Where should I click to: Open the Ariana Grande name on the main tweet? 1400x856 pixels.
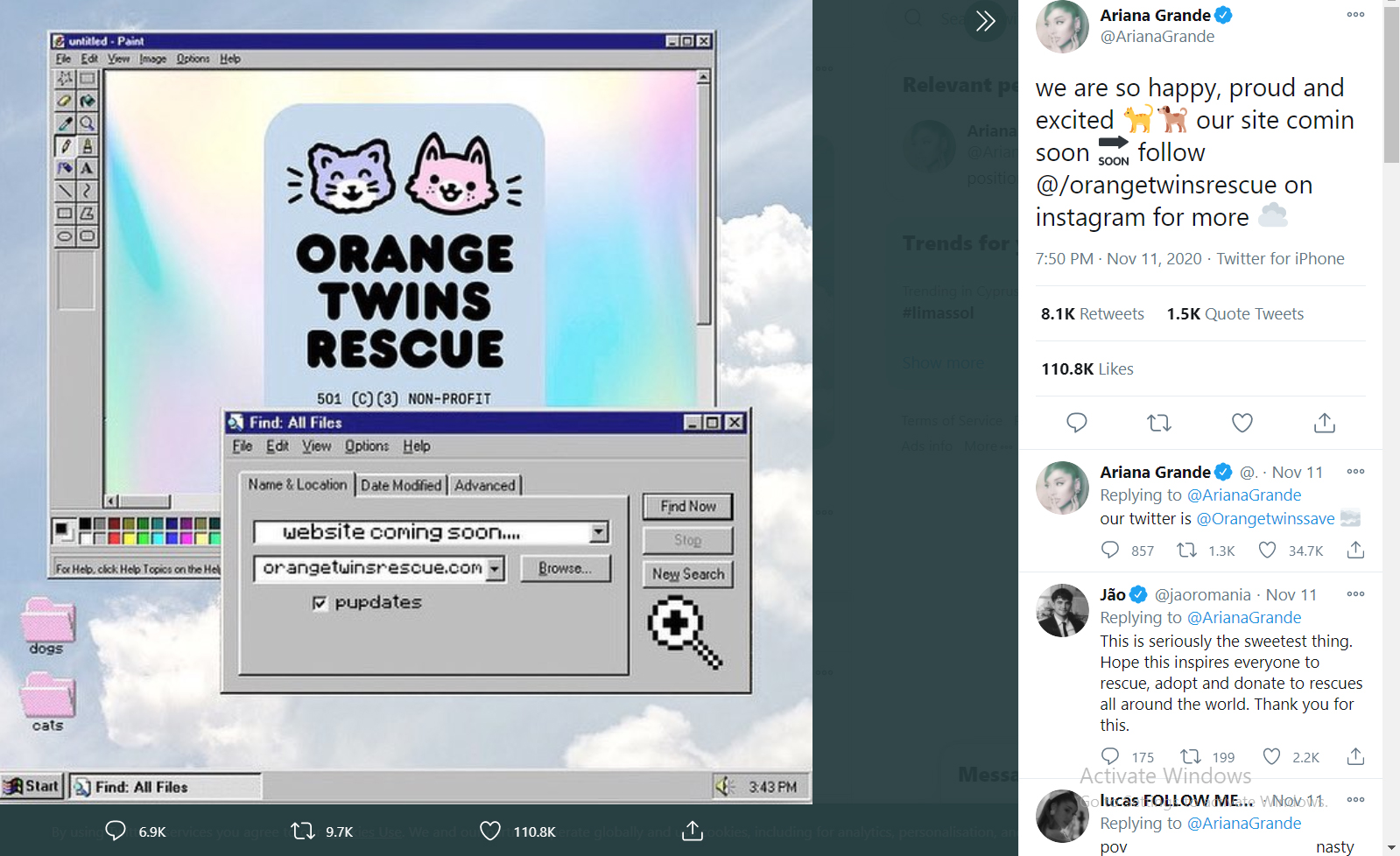(1156, 15)
